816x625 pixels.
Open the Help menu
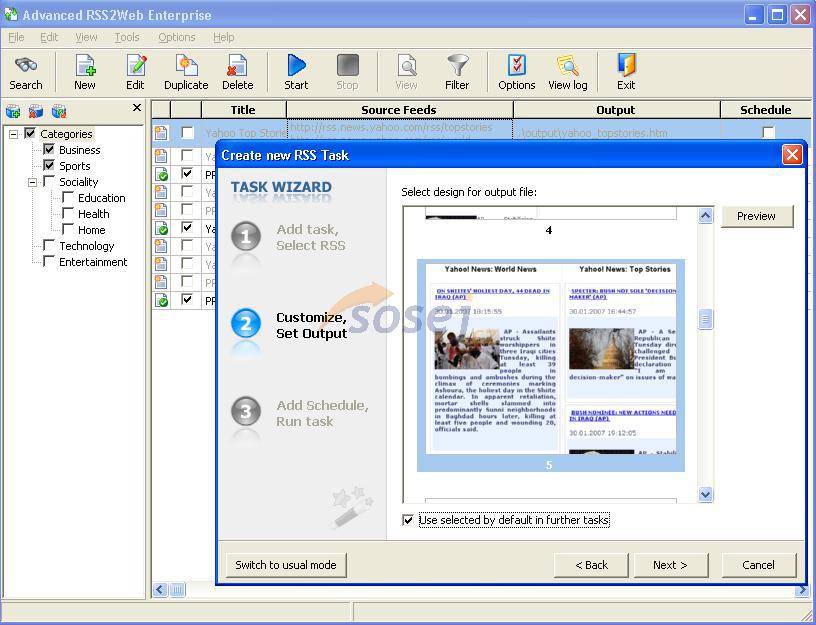tap(223, 37)
